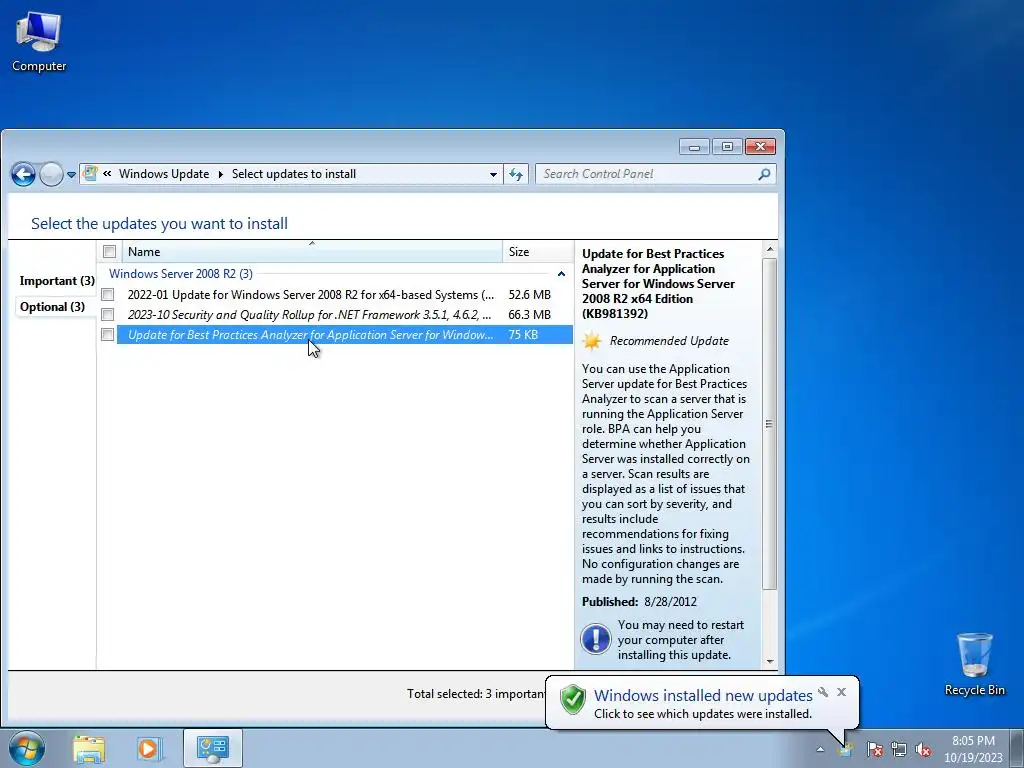Click the KB981392 update title in details
Image resolution: width=1024 pixels, height=768 pixels.
click(x=658, y=283)
